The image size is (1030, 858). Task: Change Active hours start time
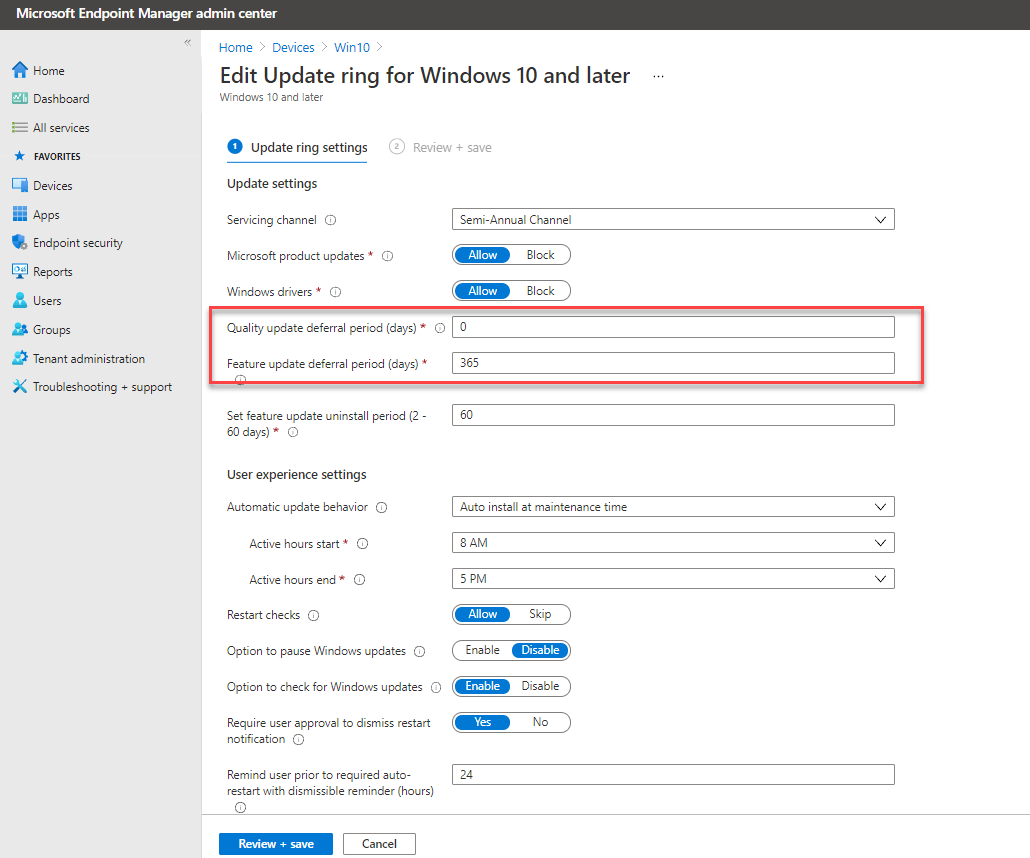tap(672, 542)
